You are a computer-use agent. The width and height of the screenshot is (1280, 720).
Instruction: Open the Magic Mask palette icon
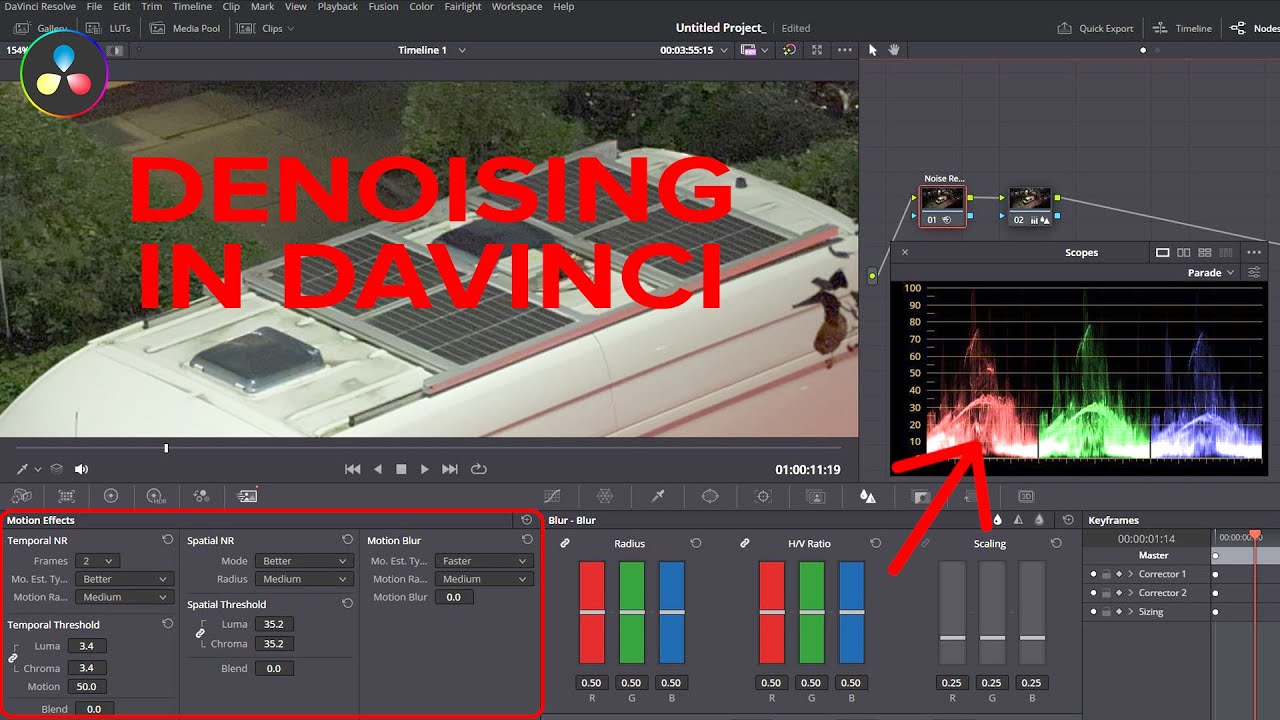pyautogui.click(x=815, y=496)
